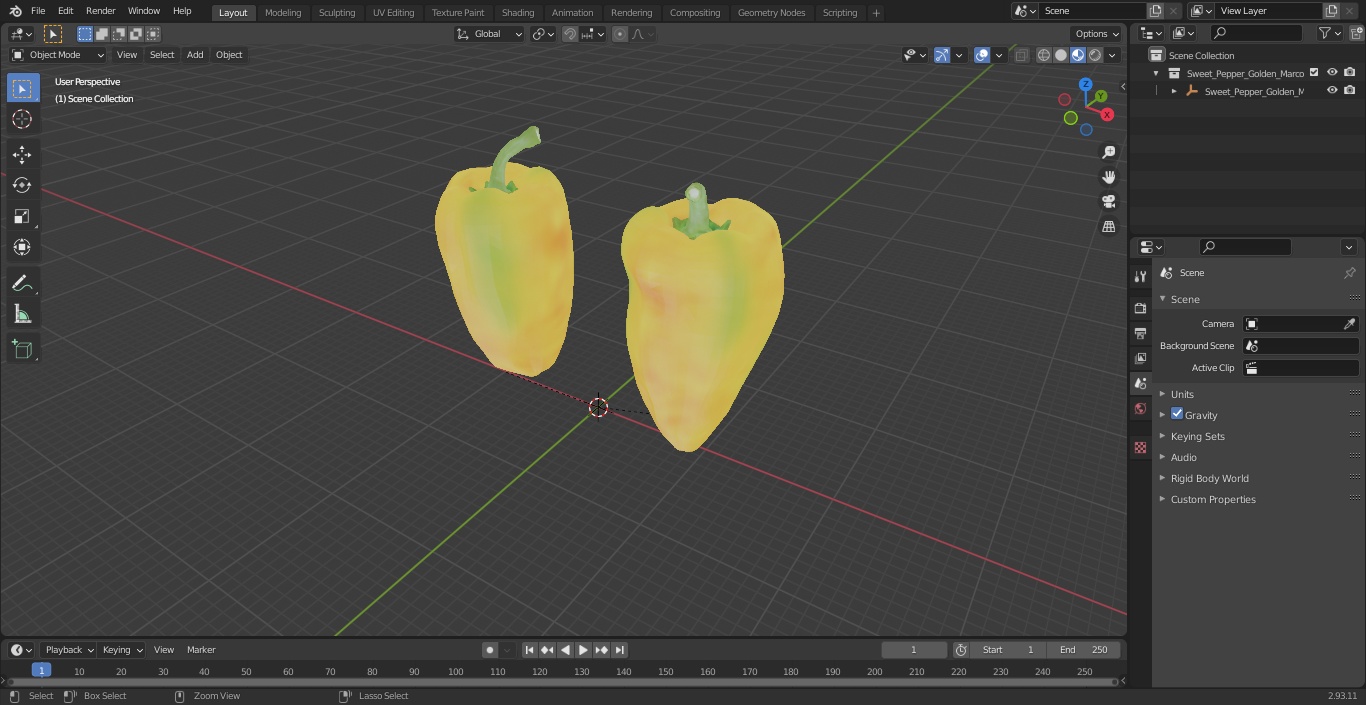Open the shading options dropdown arrow
Image resolution: width=1366 pixels, height=705 pixels.
click(1112, 55)
